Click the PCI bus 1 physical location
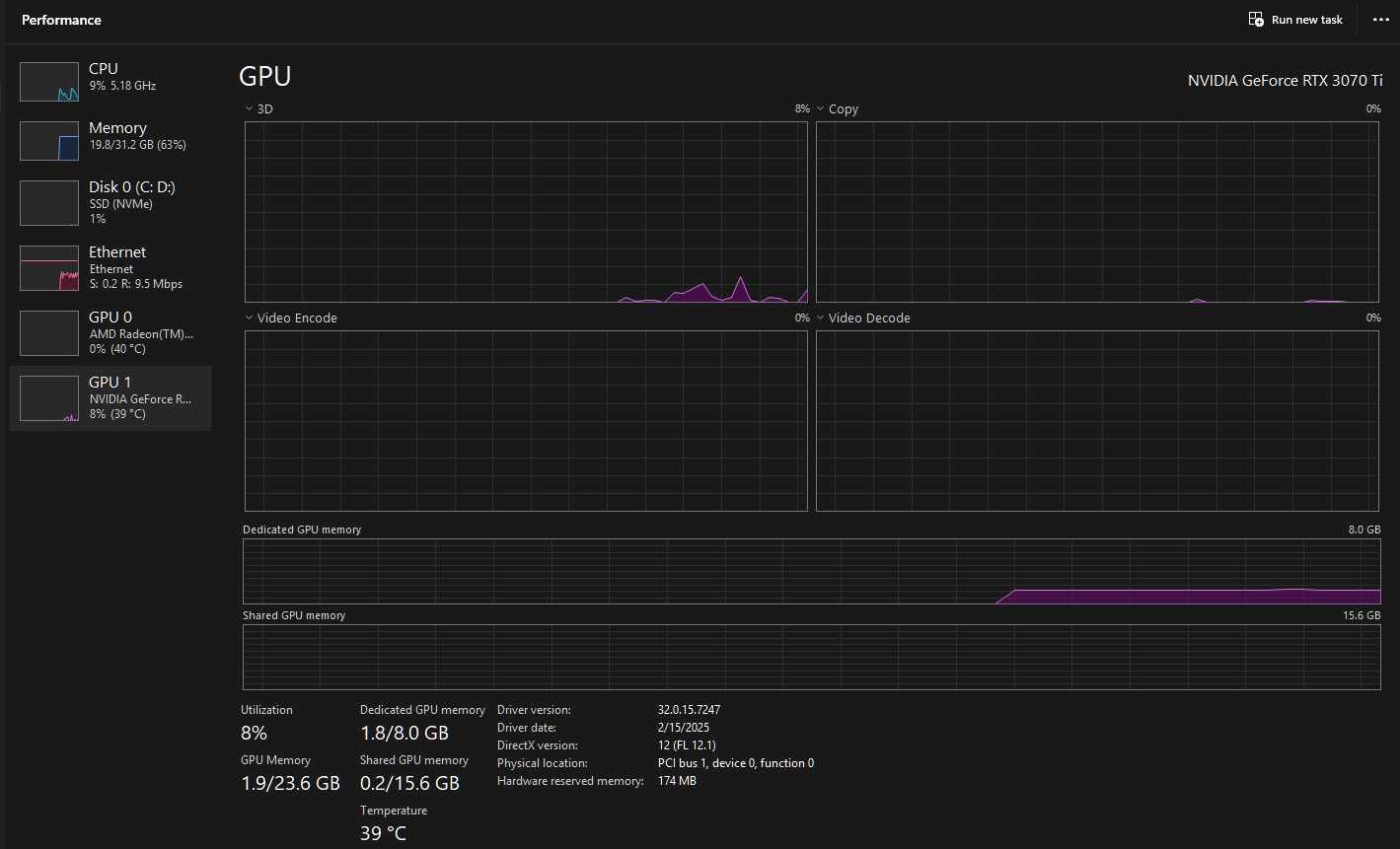Screen dimensions: 1400x849 [x=736, y=763]
